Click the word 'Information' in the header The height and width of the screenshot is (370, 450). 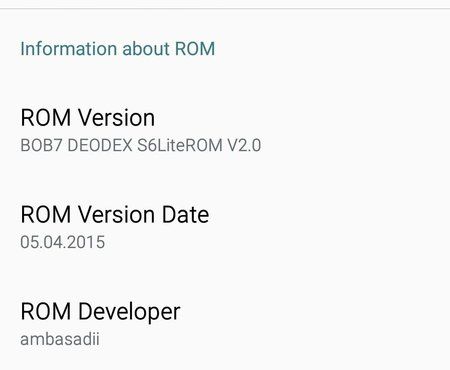coord(68,49)
